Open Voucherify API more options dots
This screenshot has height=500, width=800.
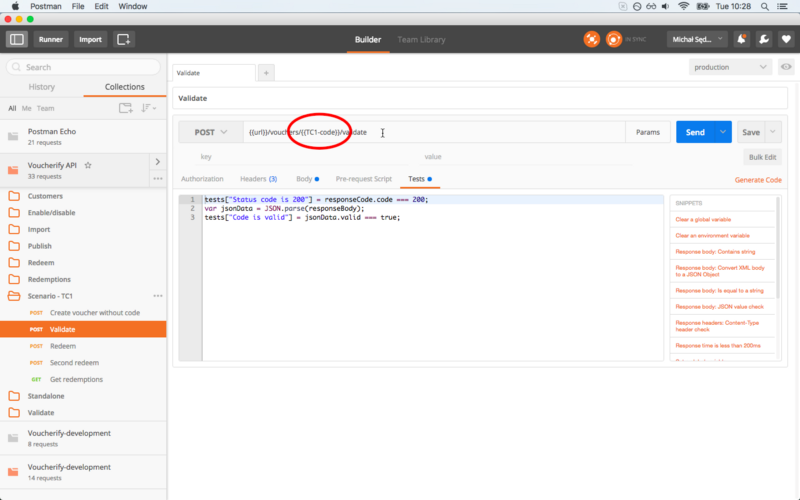(158, 179)
